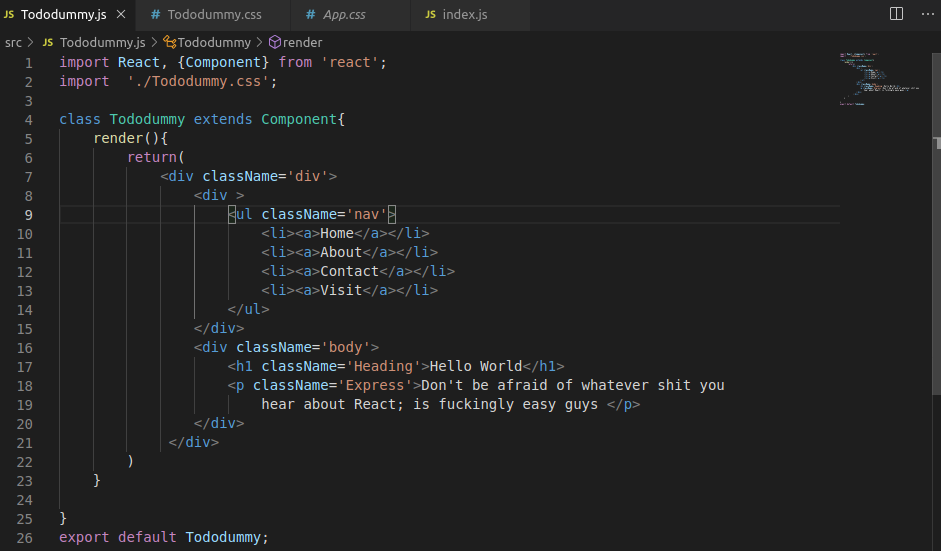The image size is (941, 551).
Task: Click the About list item text
Action: 341,252
